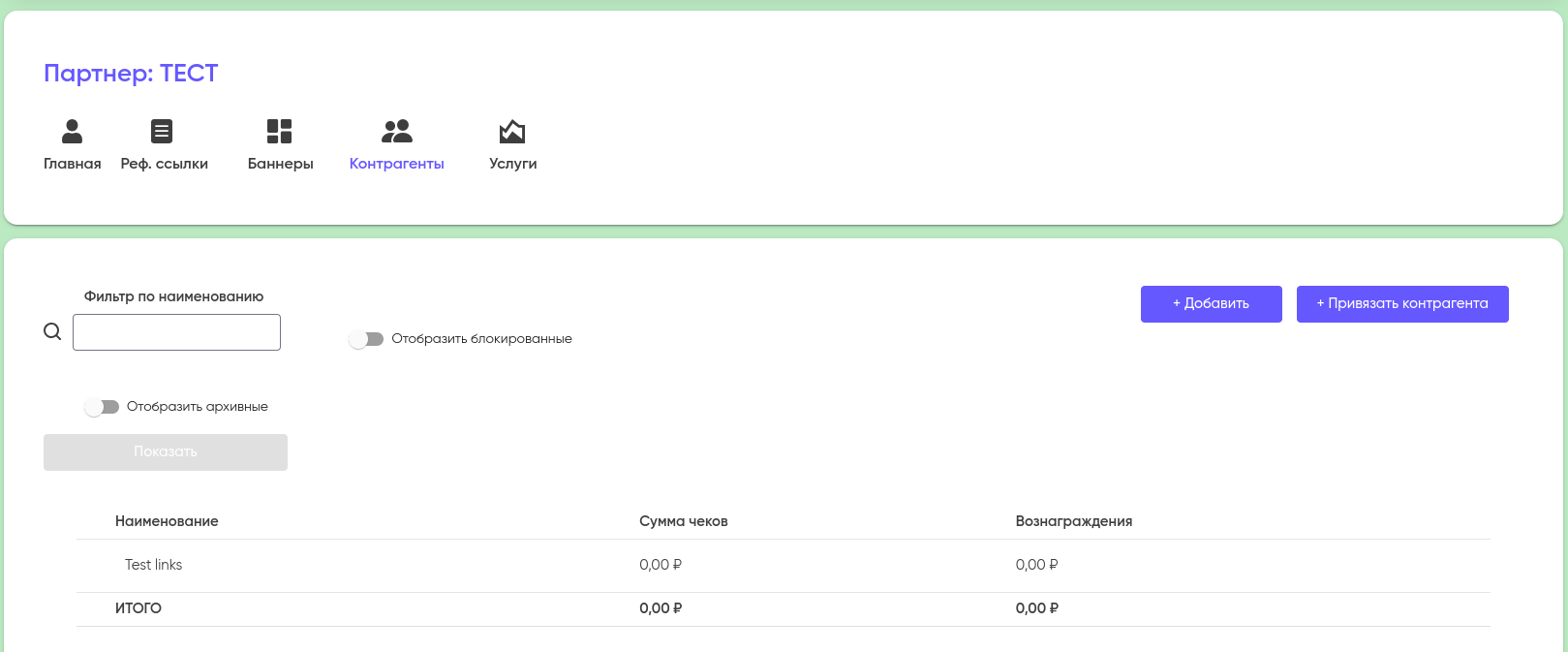Click the + Добавить button
The width and height of the screenshot is (1568, 652).
[x=1212, y=303]
